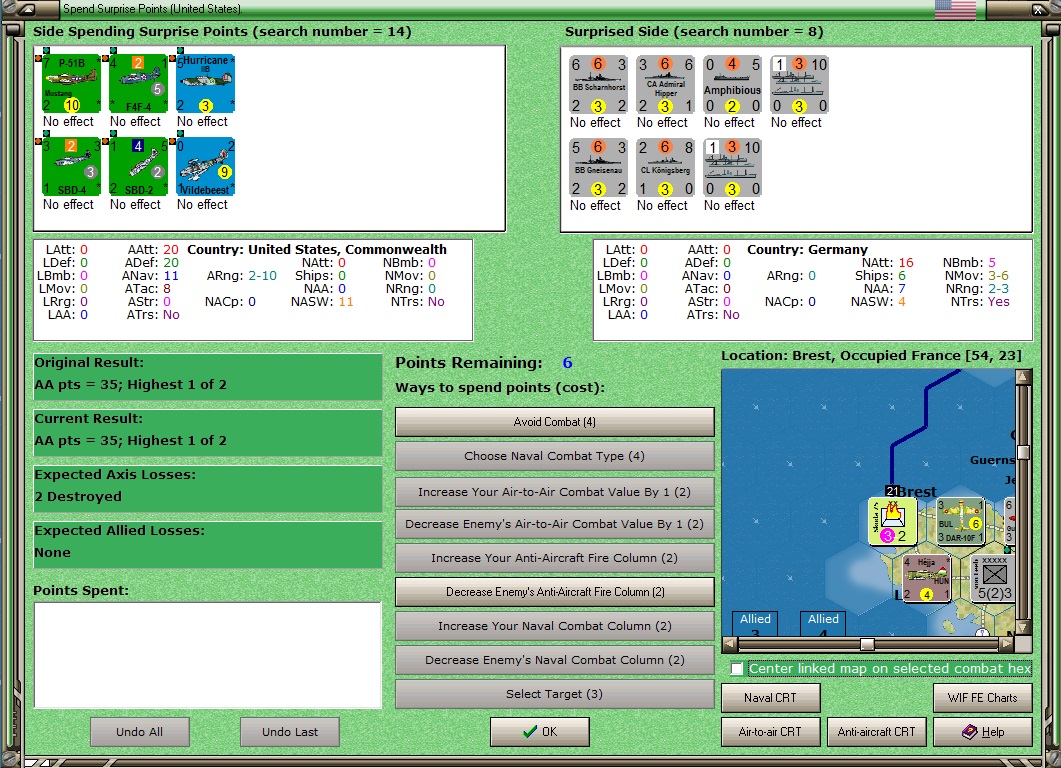The height and width of the screenshot is (768, 1061).
Task: Click the United States flag icon
Action: (x=955, y=9)
